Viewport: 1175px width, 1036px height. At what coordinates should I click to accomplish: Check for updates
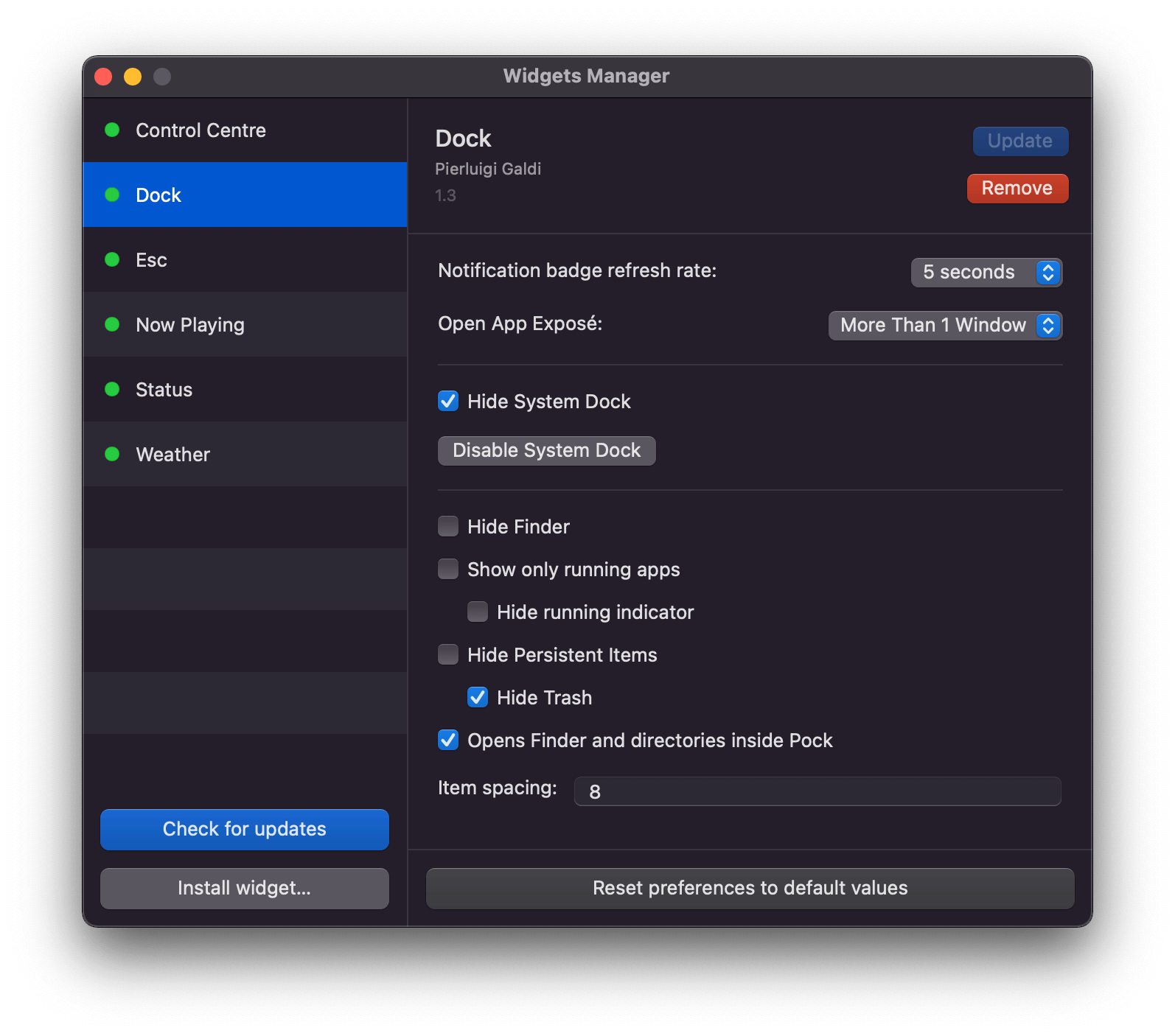pyautogui.click(x=245, y=829)
